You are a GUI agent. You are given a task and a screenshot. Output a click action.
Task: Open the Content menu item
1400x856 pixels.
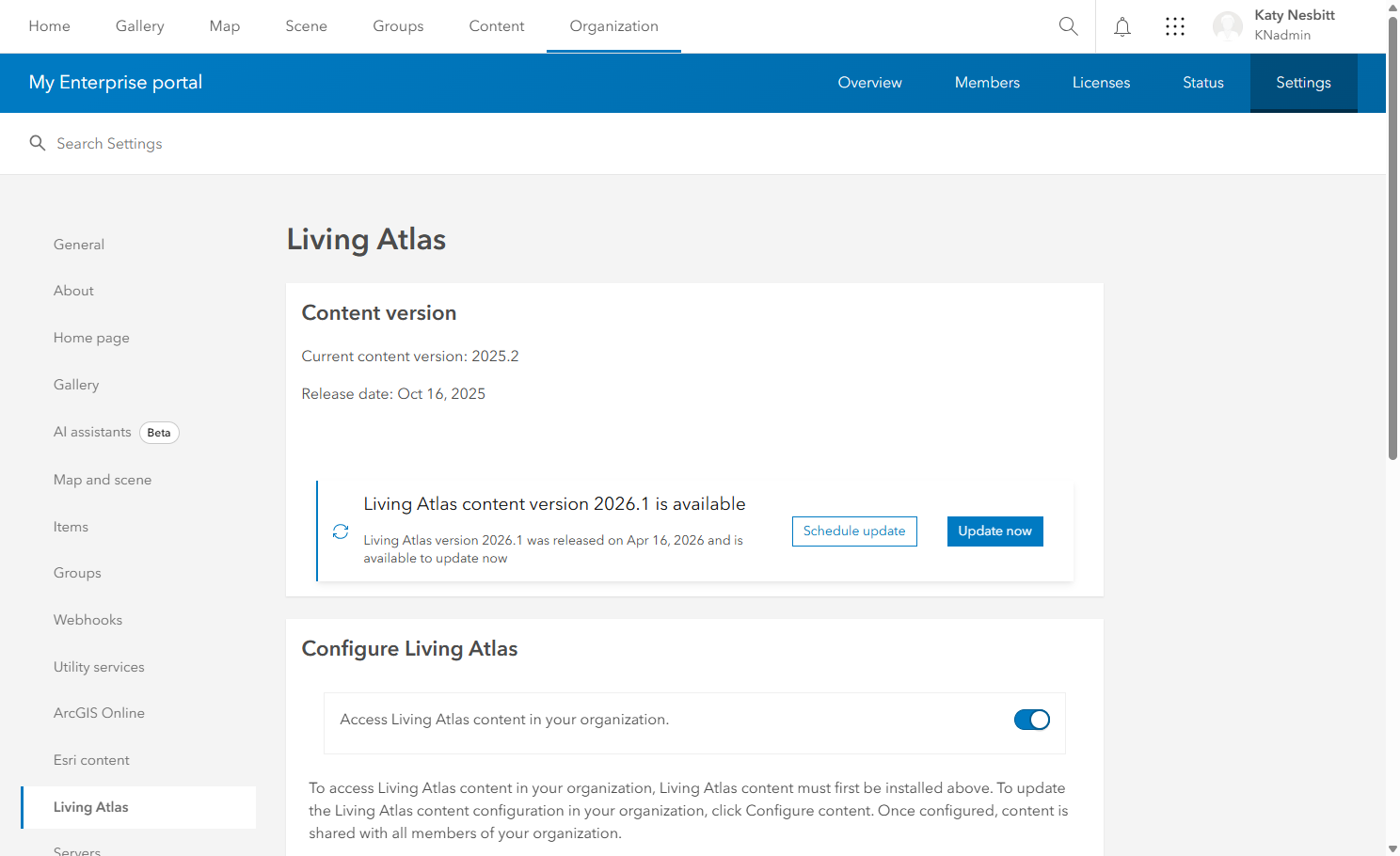pos(497,26)
